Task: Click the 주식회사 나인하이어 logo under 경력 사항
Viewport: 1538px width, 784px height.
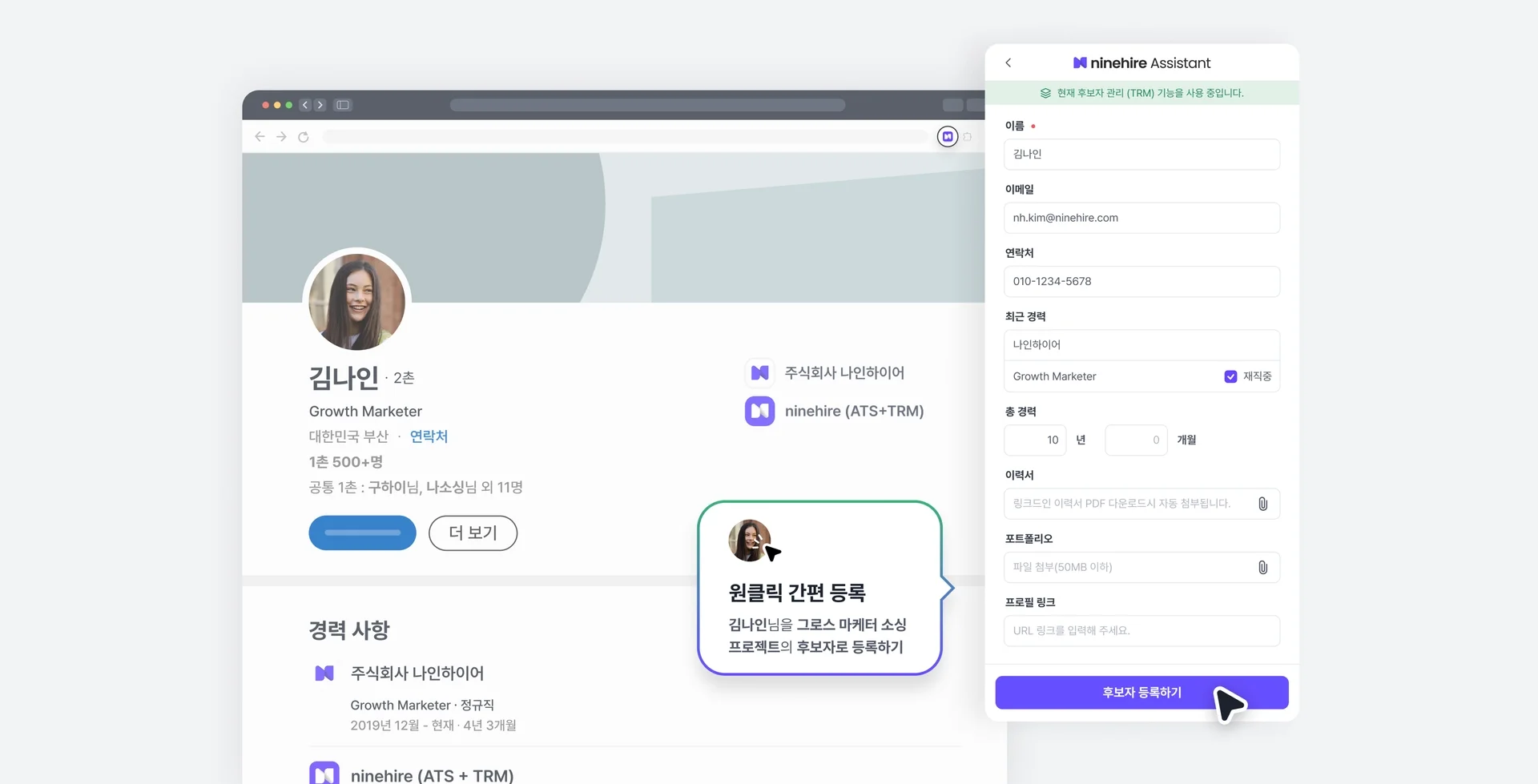Action: click(324, 673)
